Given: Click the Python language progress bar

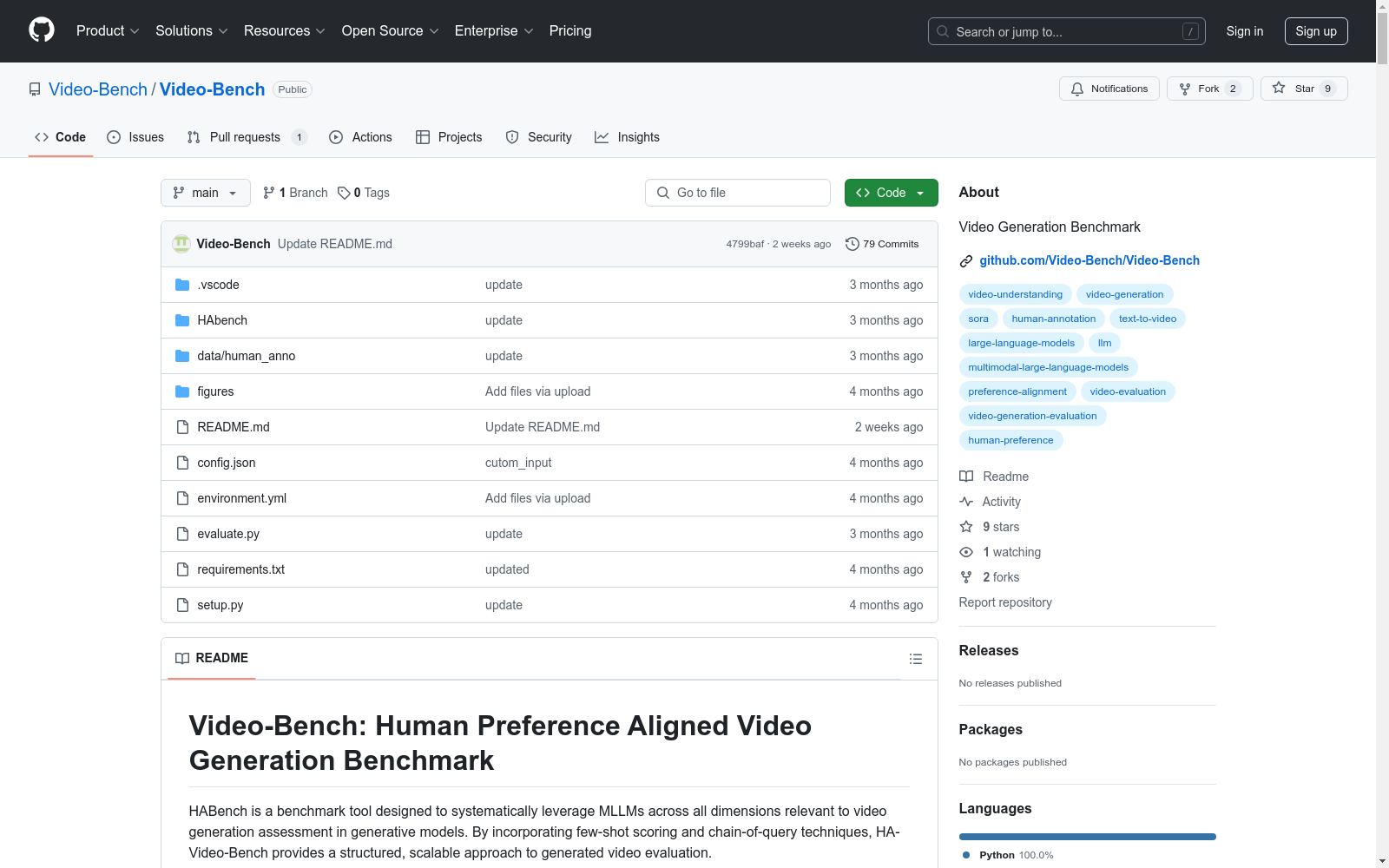Looking at the screenshot, I should 1088,837.
